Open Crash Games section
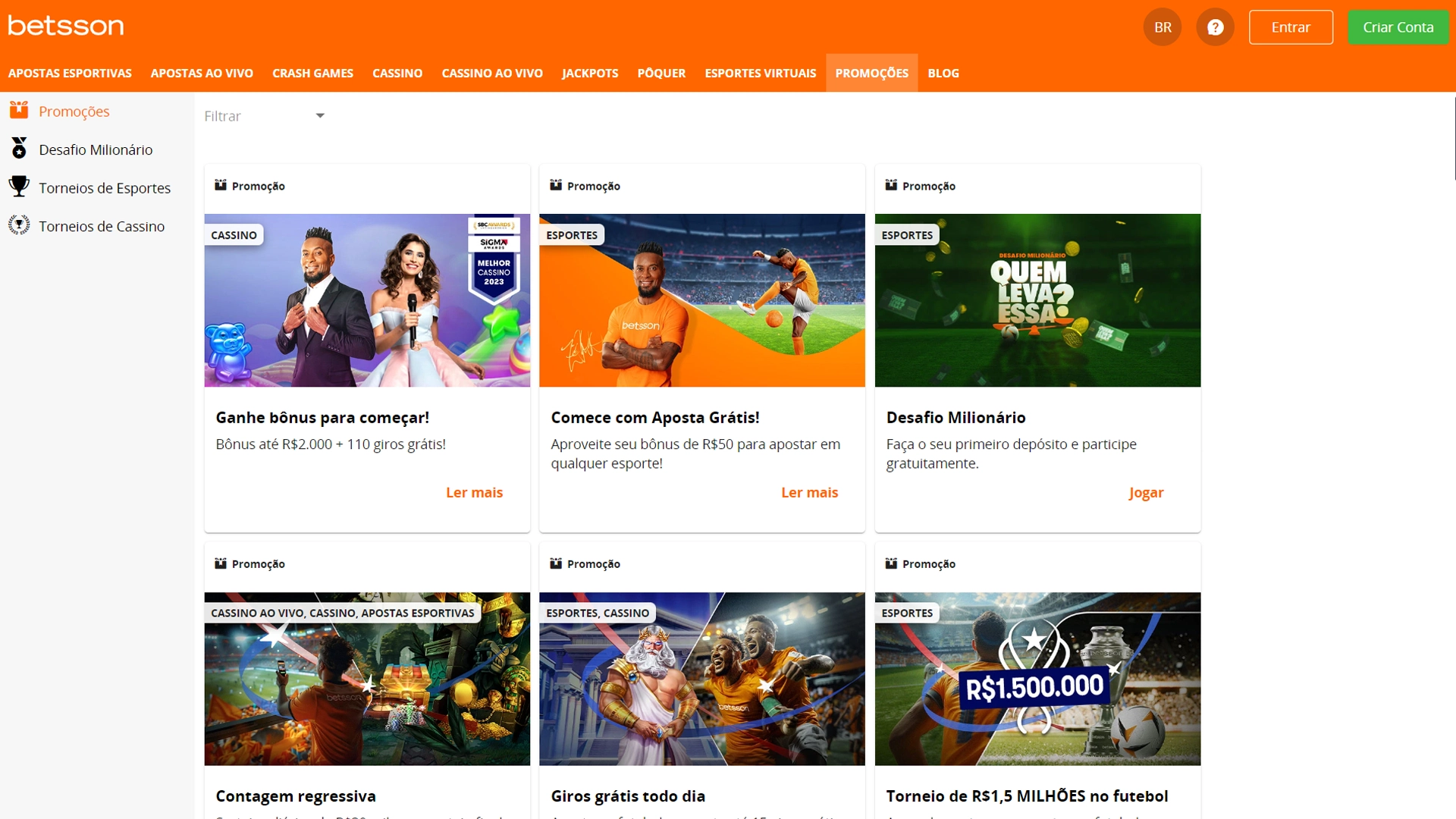This screenshot has height=819, width=1456. pyautogui.click(x=312, y=73)
